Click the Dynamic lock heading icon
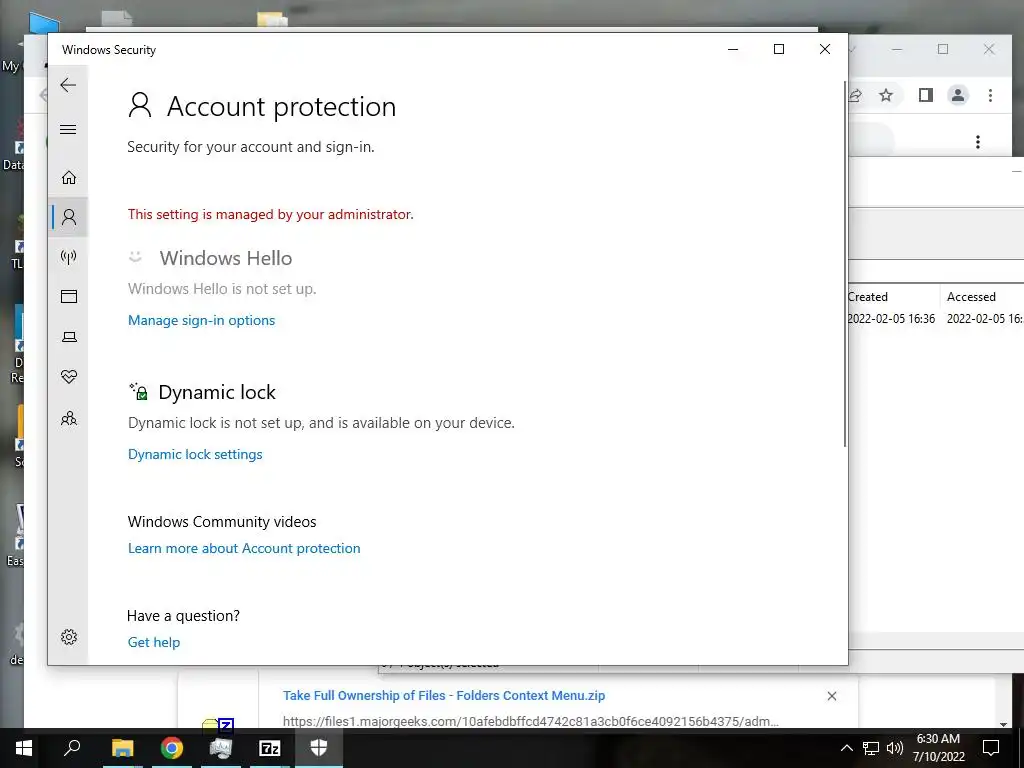1024x768 pixels. pos(138,391)
